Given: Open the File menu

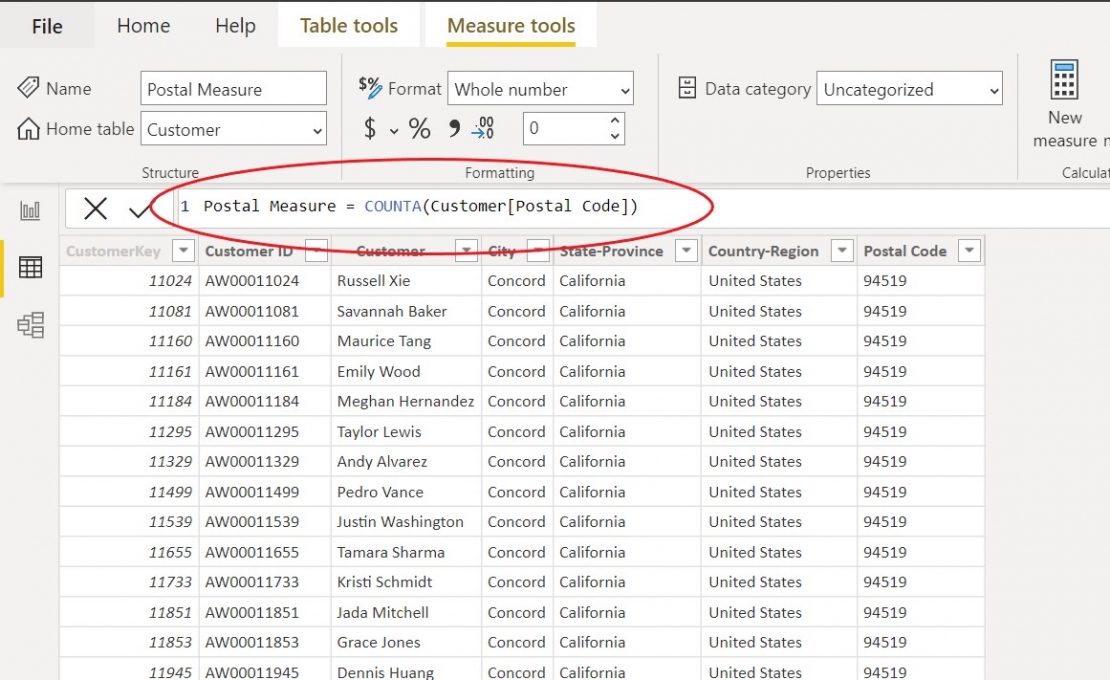Looking at the screenshot, I should tap(47, 26).
